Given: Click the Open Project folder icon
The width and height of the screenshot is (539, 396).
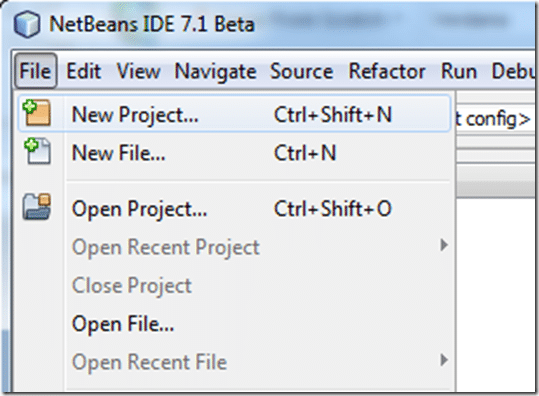Looking at the screenshot, I should [x=37, y=206].
